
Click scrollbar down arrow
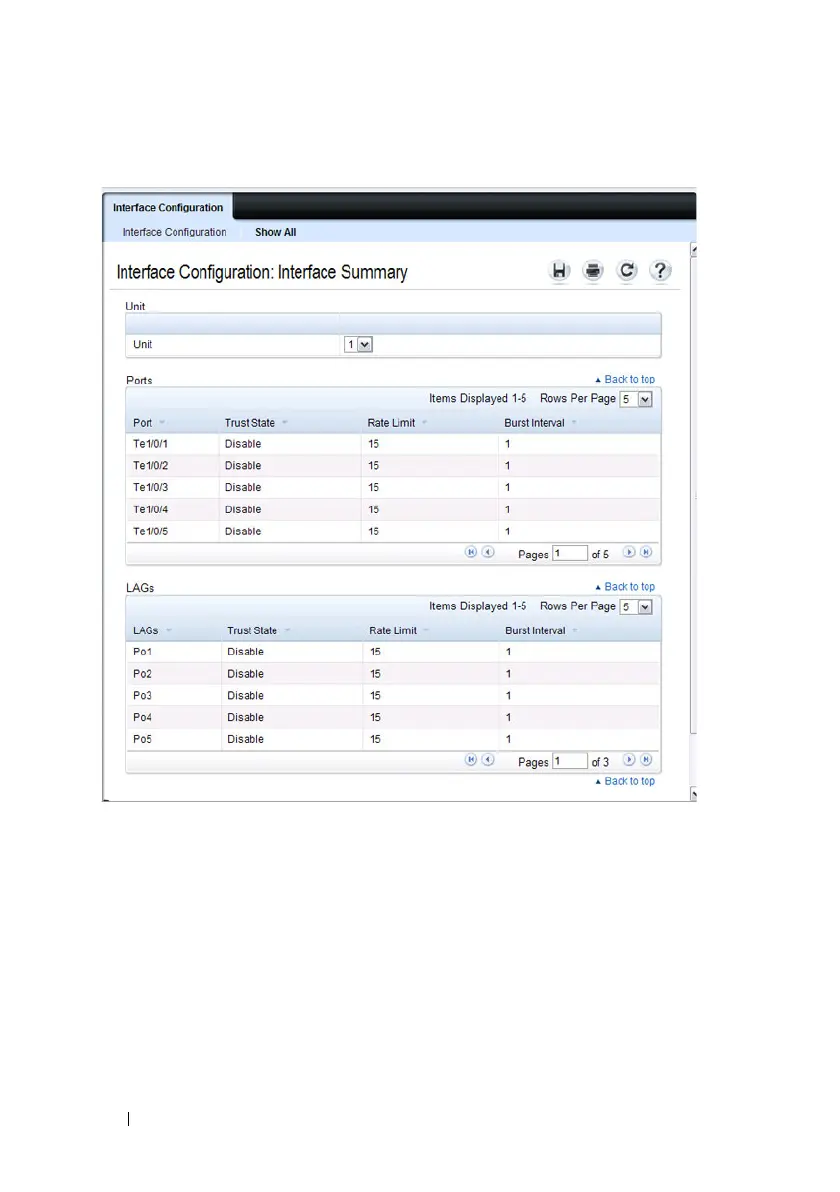coord(693,794)
